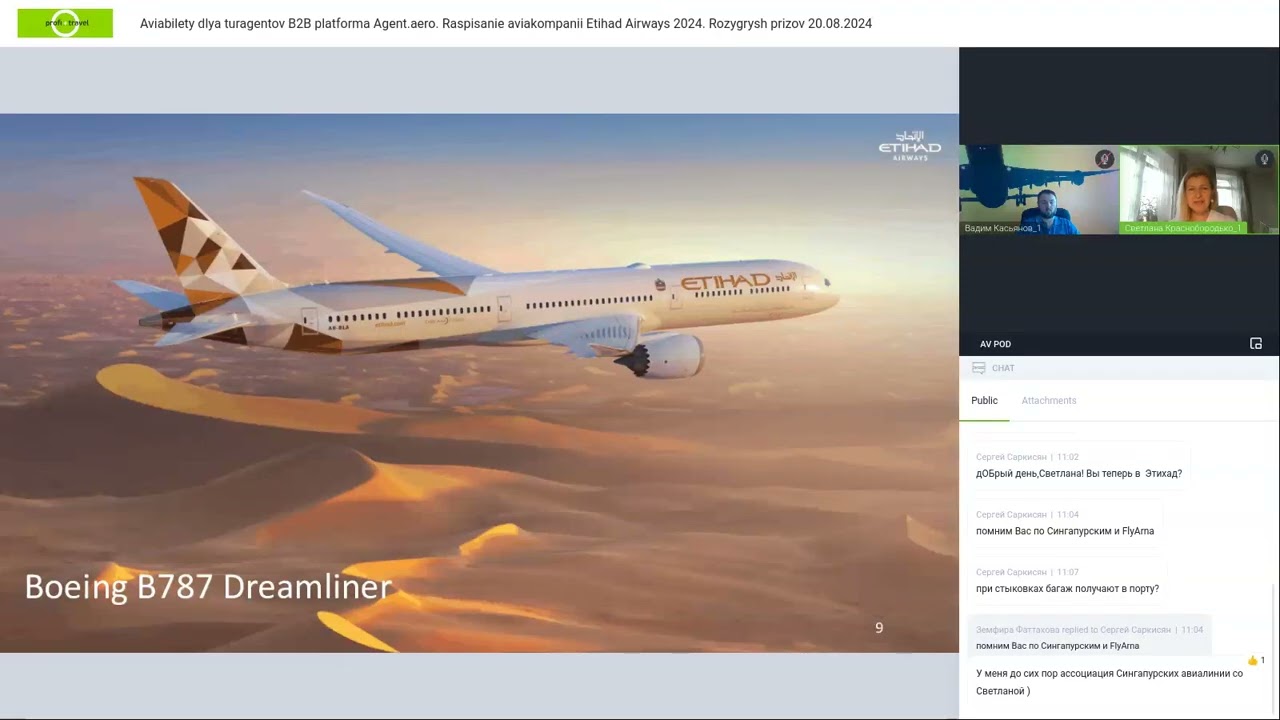Click the "Boeing B787 Dreamliner" slide caption
The image size is (1280, 720).
click(208, 586)
